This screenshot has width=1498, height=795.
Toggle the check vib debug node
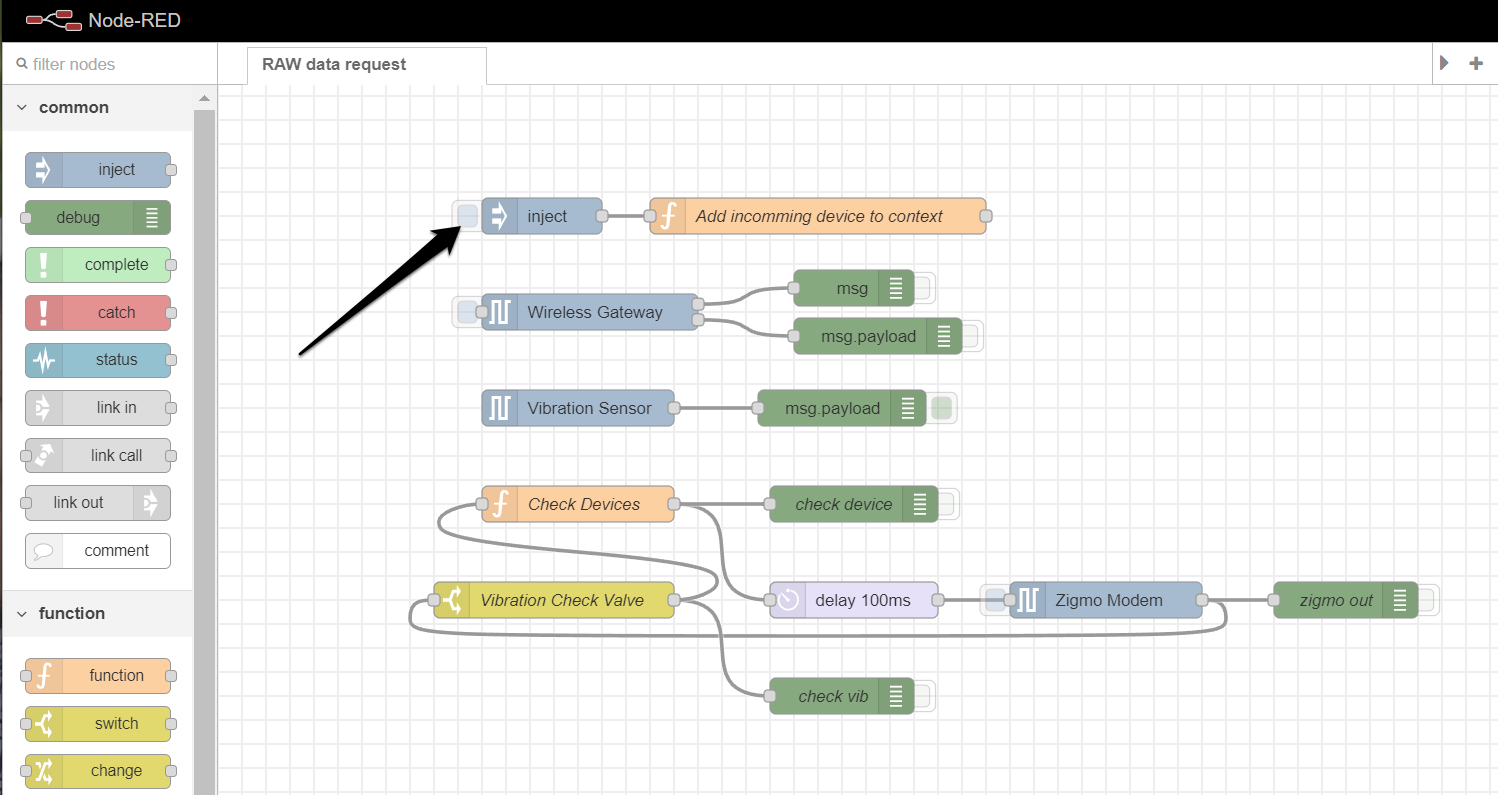924,696
